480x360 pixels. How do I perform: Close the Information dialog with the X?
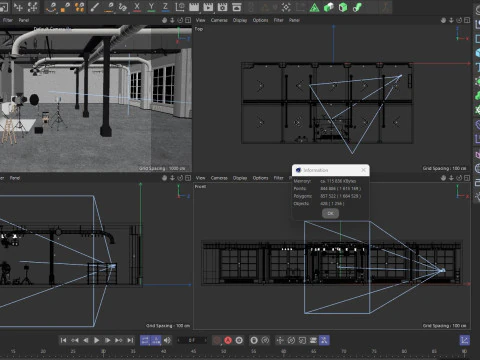pos(363,170)
